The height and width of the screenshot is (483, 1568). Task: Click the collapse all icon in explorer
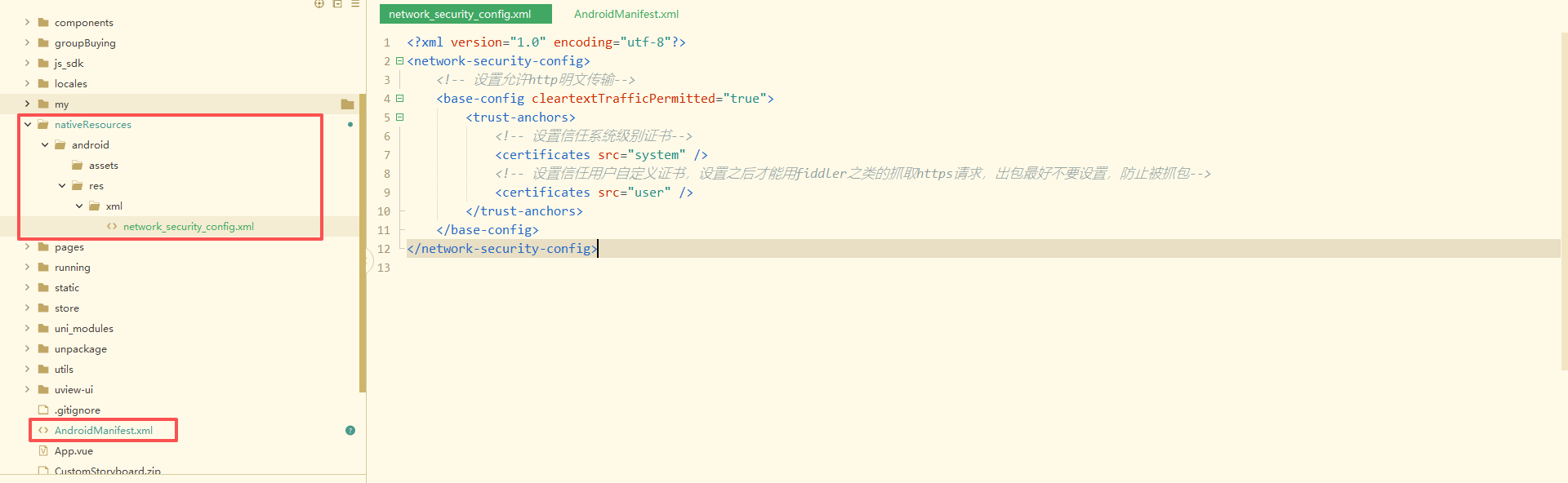point(337,4)
